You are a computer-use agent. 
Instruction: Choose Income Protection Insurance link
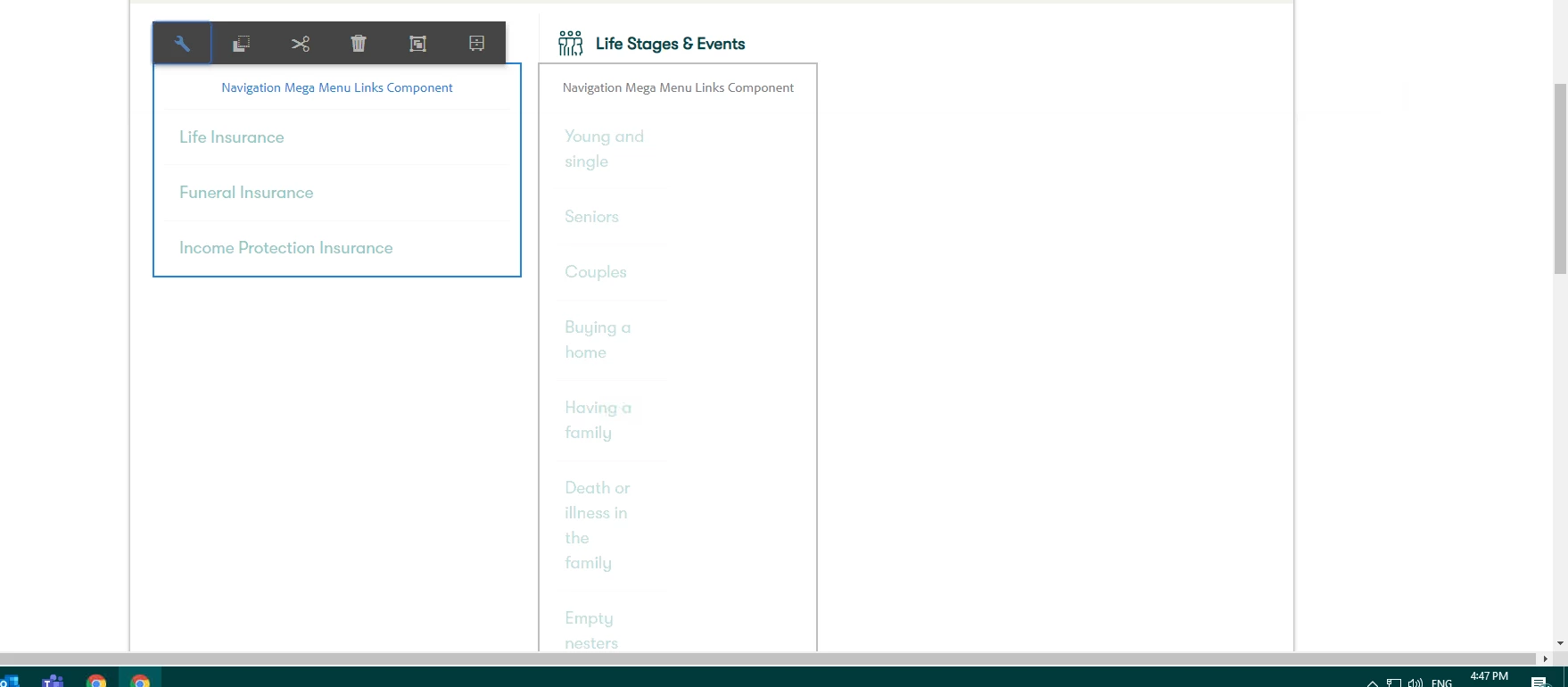coord(286,248)
